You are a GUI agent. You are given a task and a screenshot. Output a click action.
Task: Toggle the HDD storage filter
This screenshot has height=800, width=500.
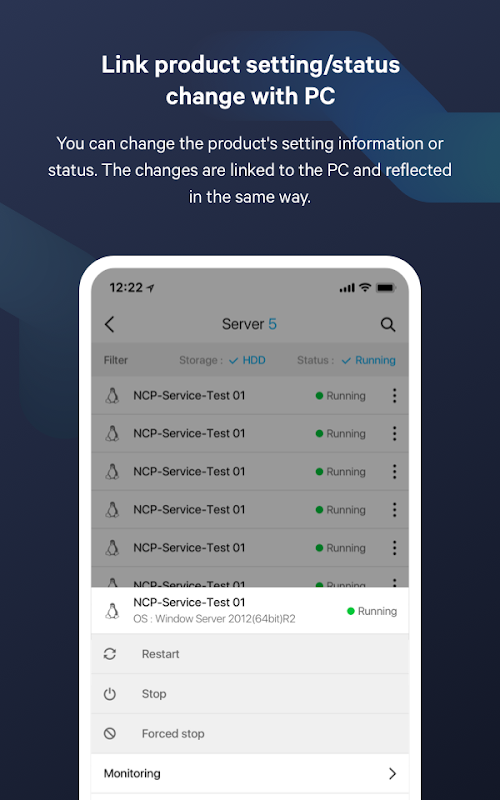(247, 360)
